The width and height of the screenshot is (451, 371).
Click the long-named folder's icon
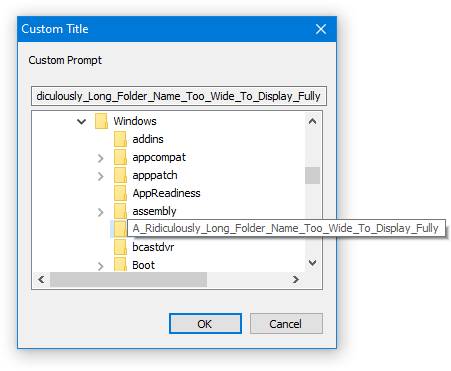[120, 229]
